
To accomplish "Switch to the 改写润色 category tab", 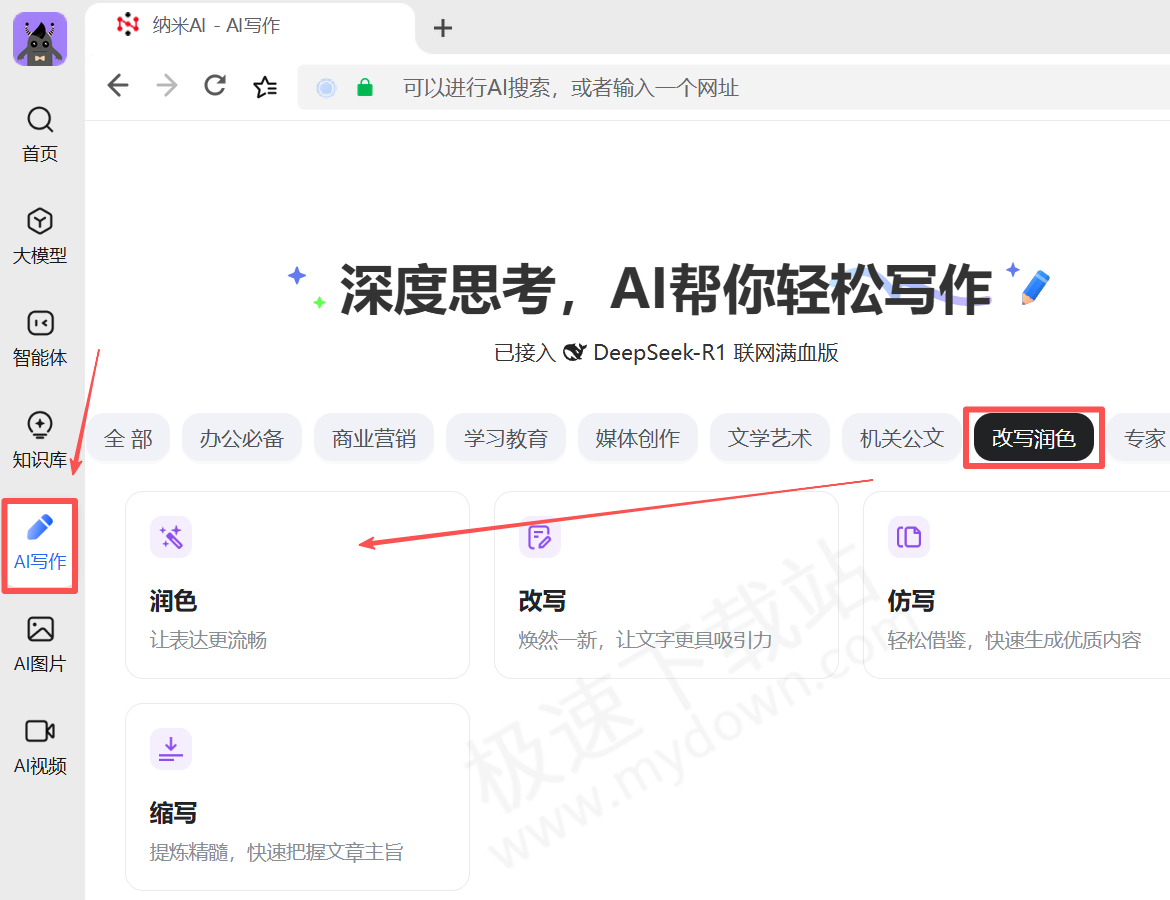I will tap(1033, 437).
